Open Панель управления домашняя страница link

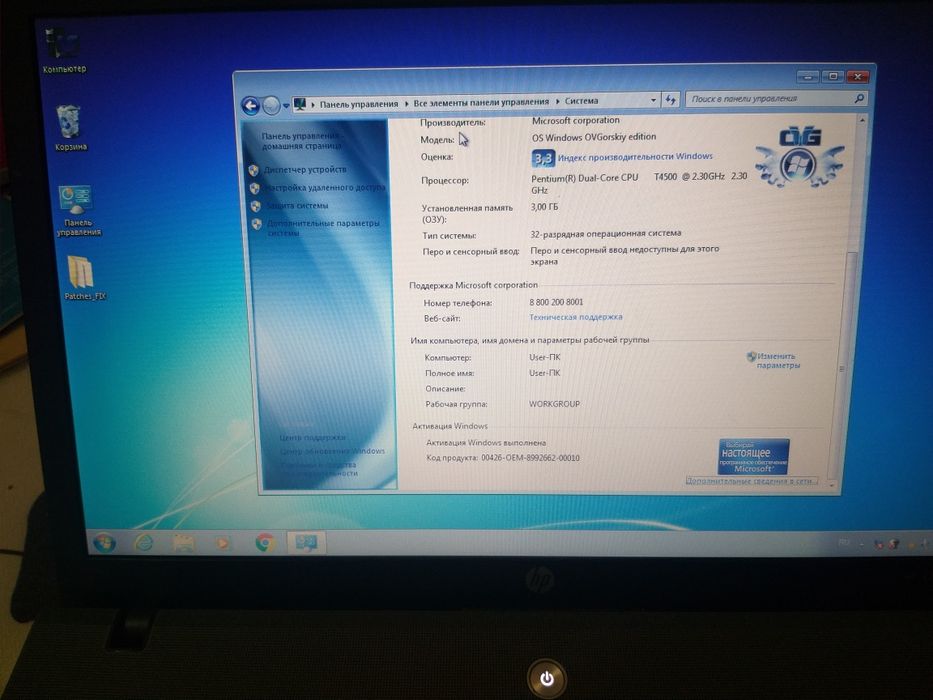(301, 140)
